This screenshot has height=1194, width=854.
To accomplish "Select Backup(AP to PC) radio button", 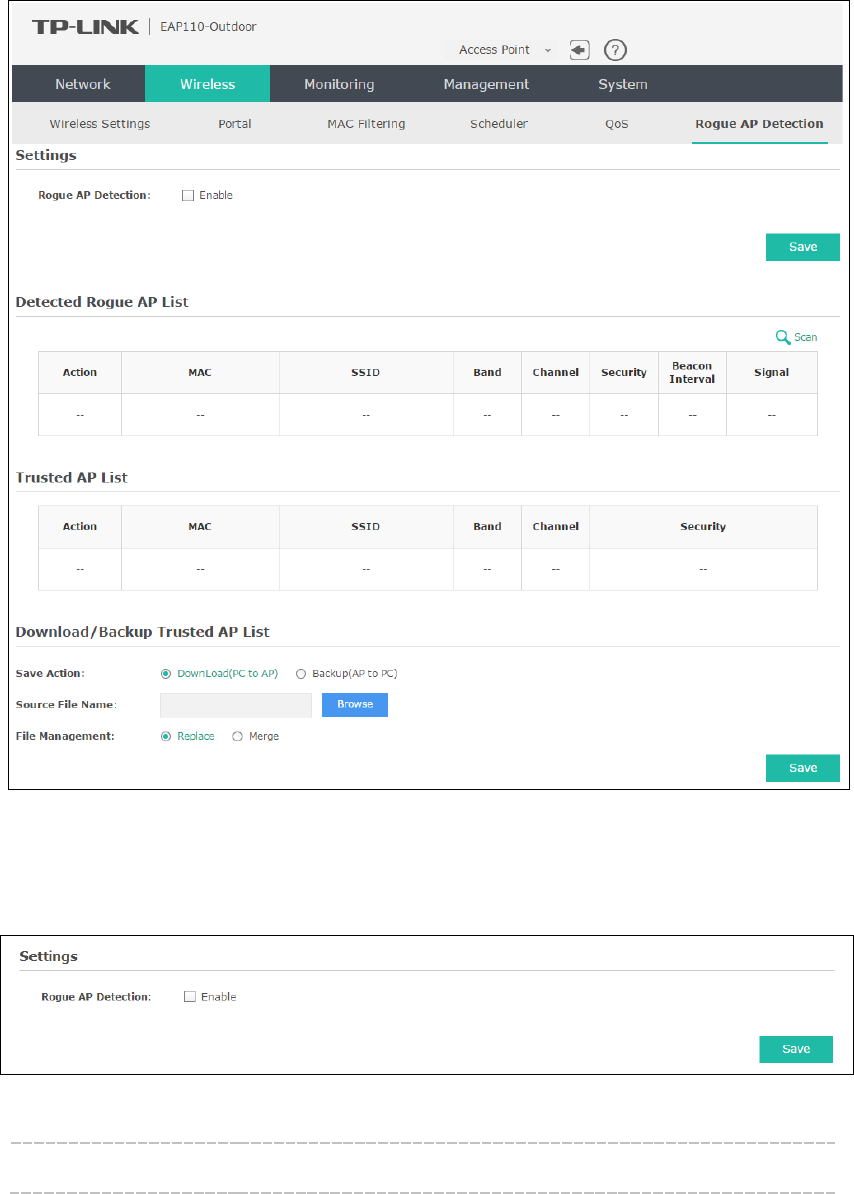I will [x=301, y=674].
